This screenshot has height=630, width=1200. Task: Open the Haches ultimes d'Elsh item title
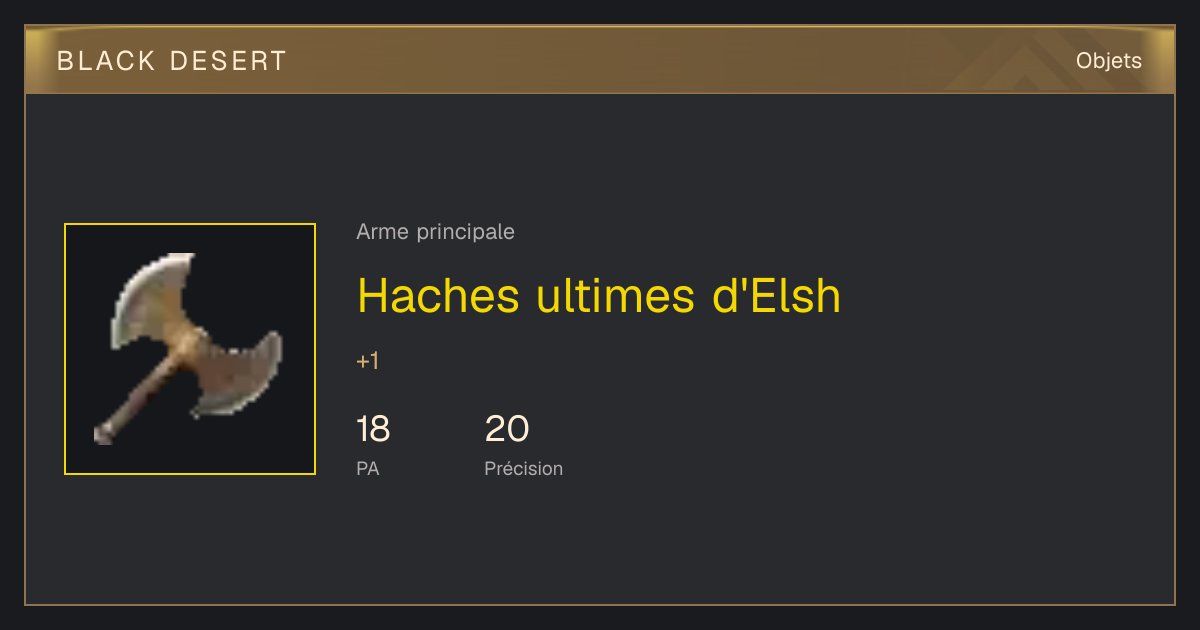600,295
